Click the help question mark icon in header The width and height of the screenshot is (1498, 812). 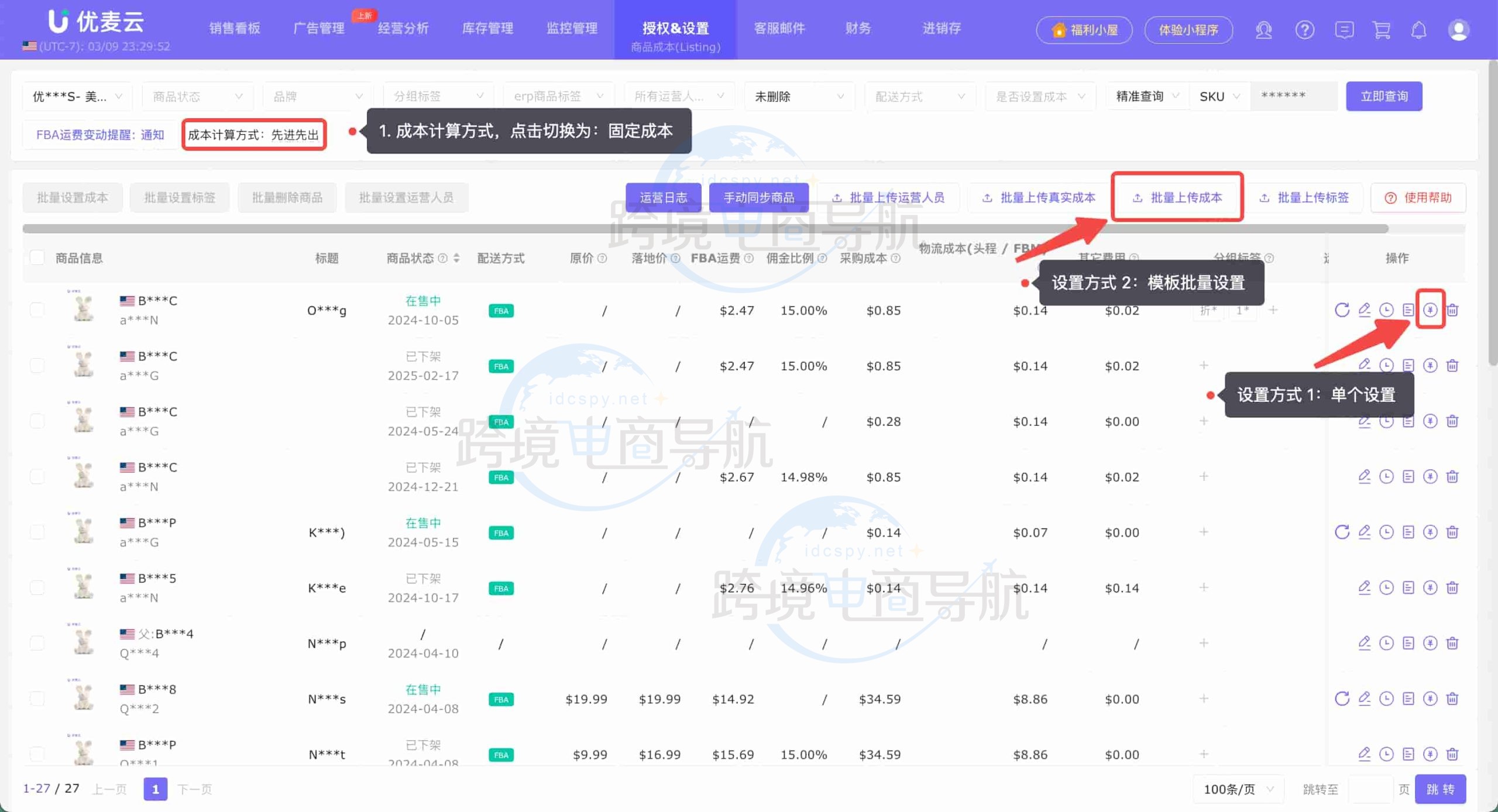(1304, 30)
